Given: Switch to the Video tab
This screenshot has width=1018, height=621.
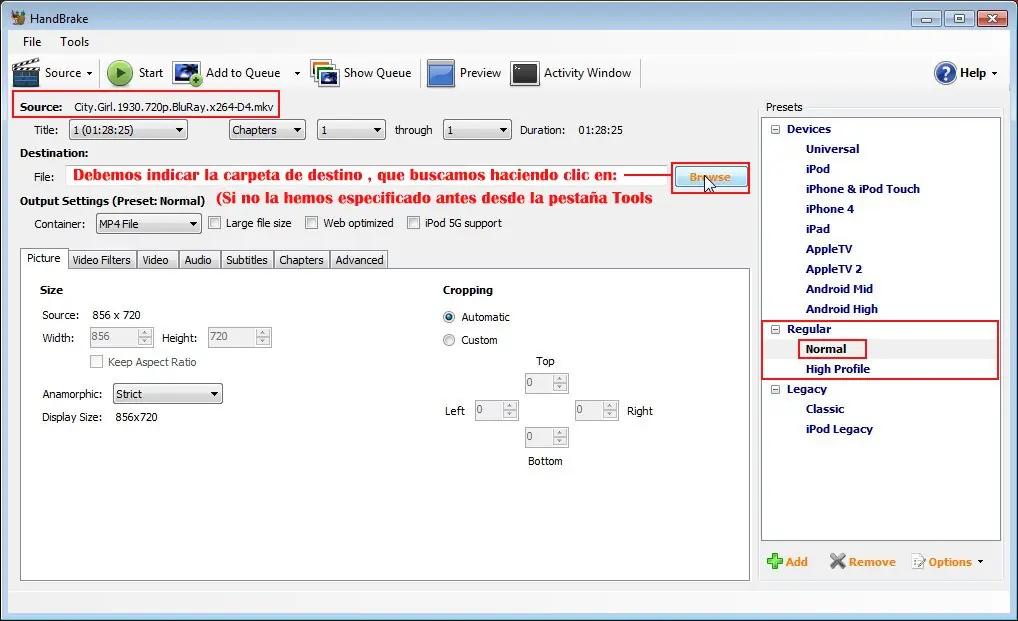Looking at the screenshot, I should click(156, 260).
